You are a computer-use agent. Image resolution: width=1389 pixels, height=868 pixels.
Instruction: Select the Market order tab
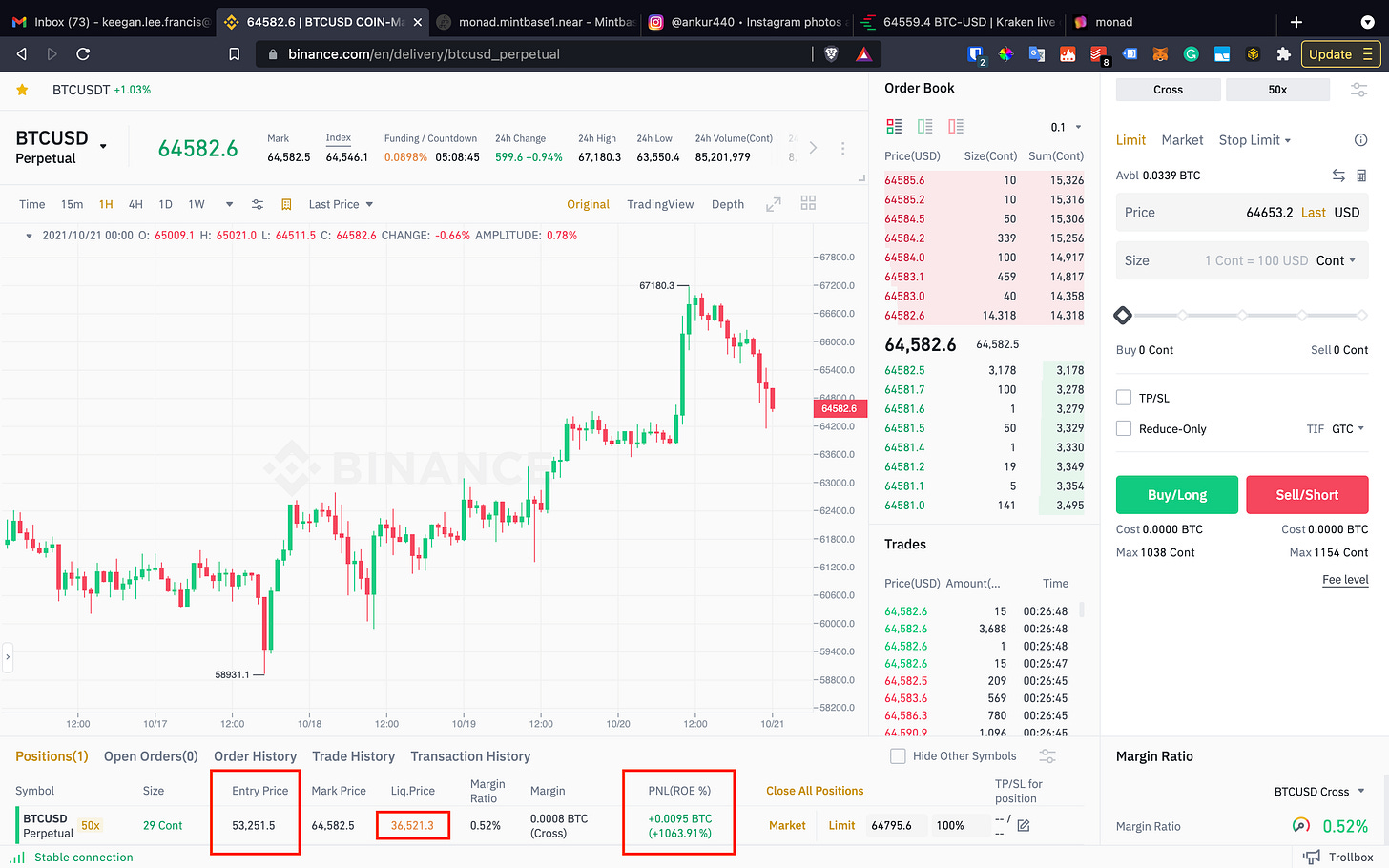(1182, 140)
